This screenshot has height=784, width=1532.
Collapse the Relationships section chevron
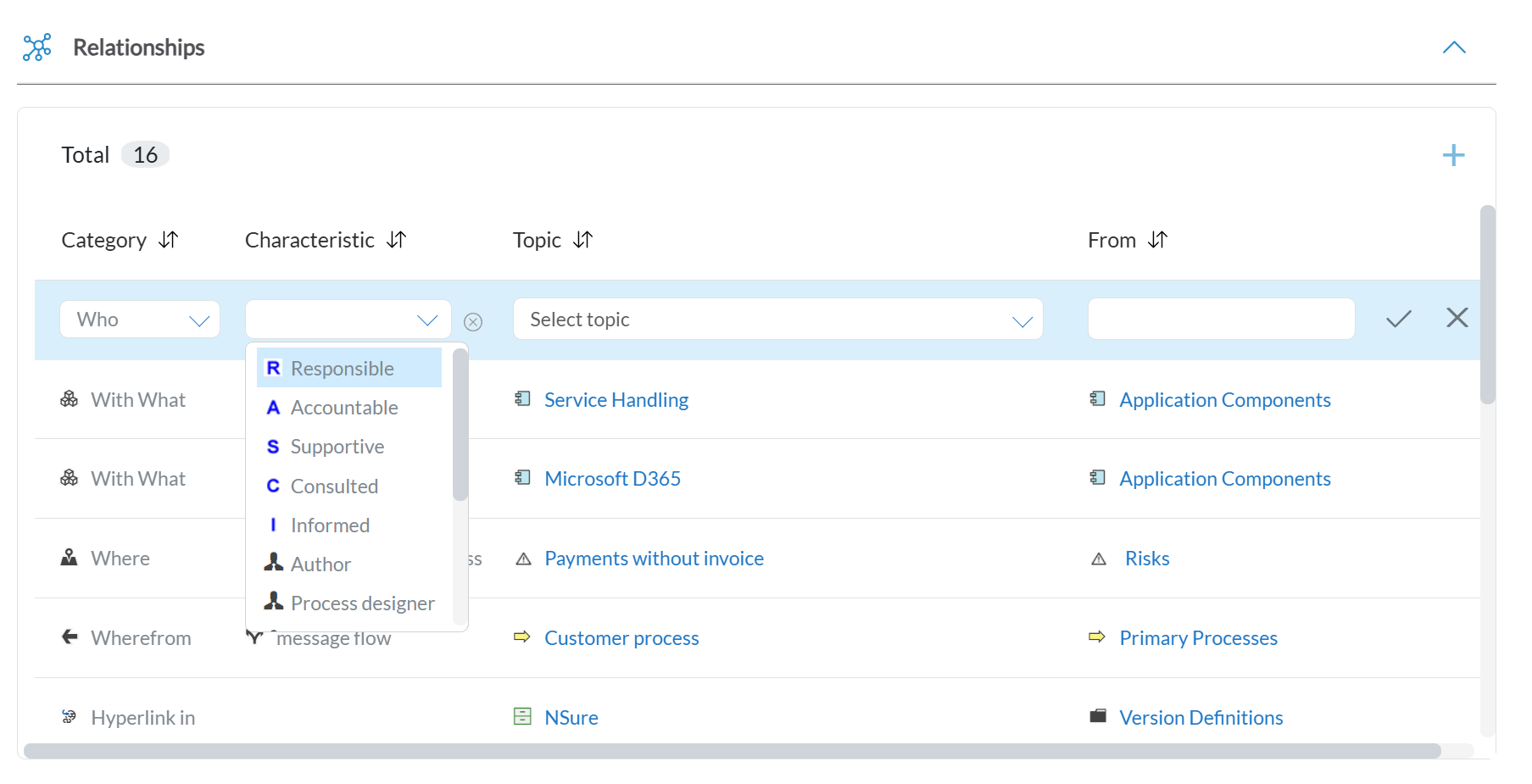(1453, 47)
